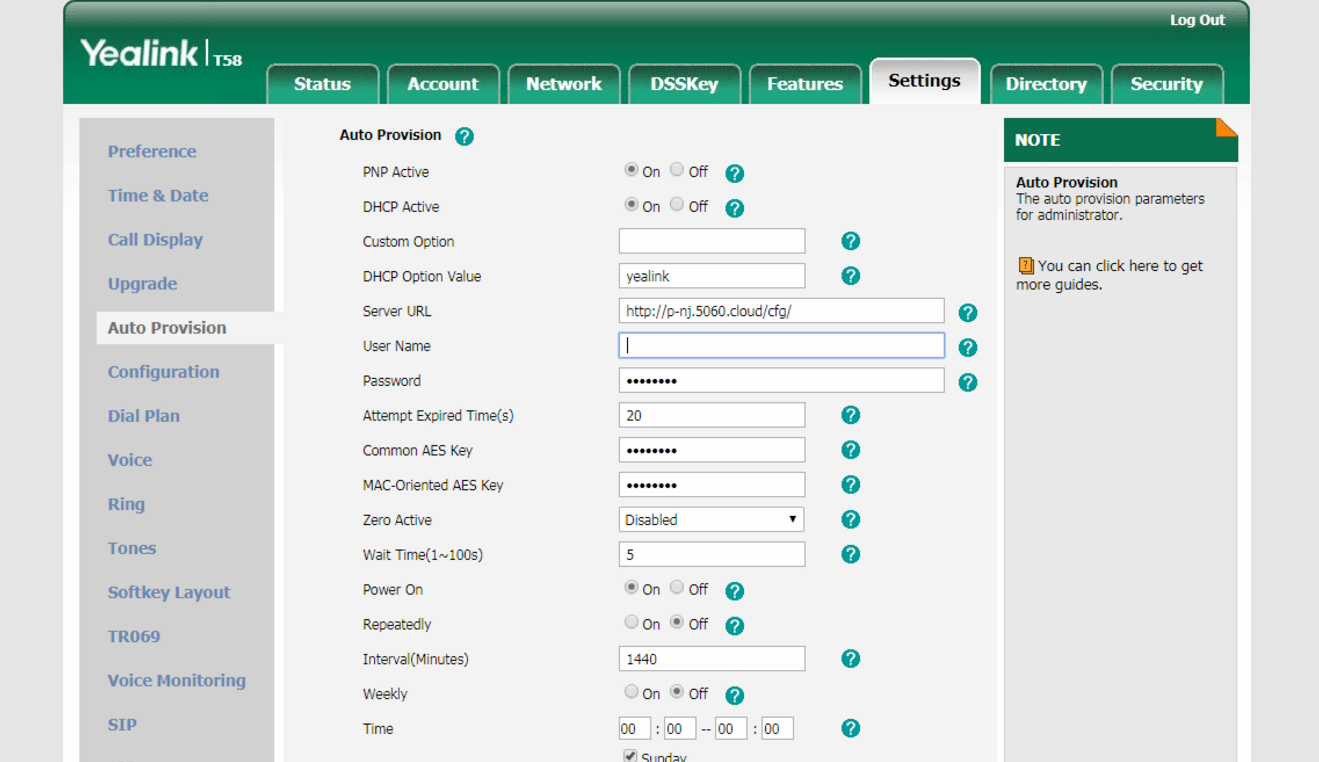1319x762 pixels.
Task: Click help icon for DHCP Active
Action: pos(734,209)
